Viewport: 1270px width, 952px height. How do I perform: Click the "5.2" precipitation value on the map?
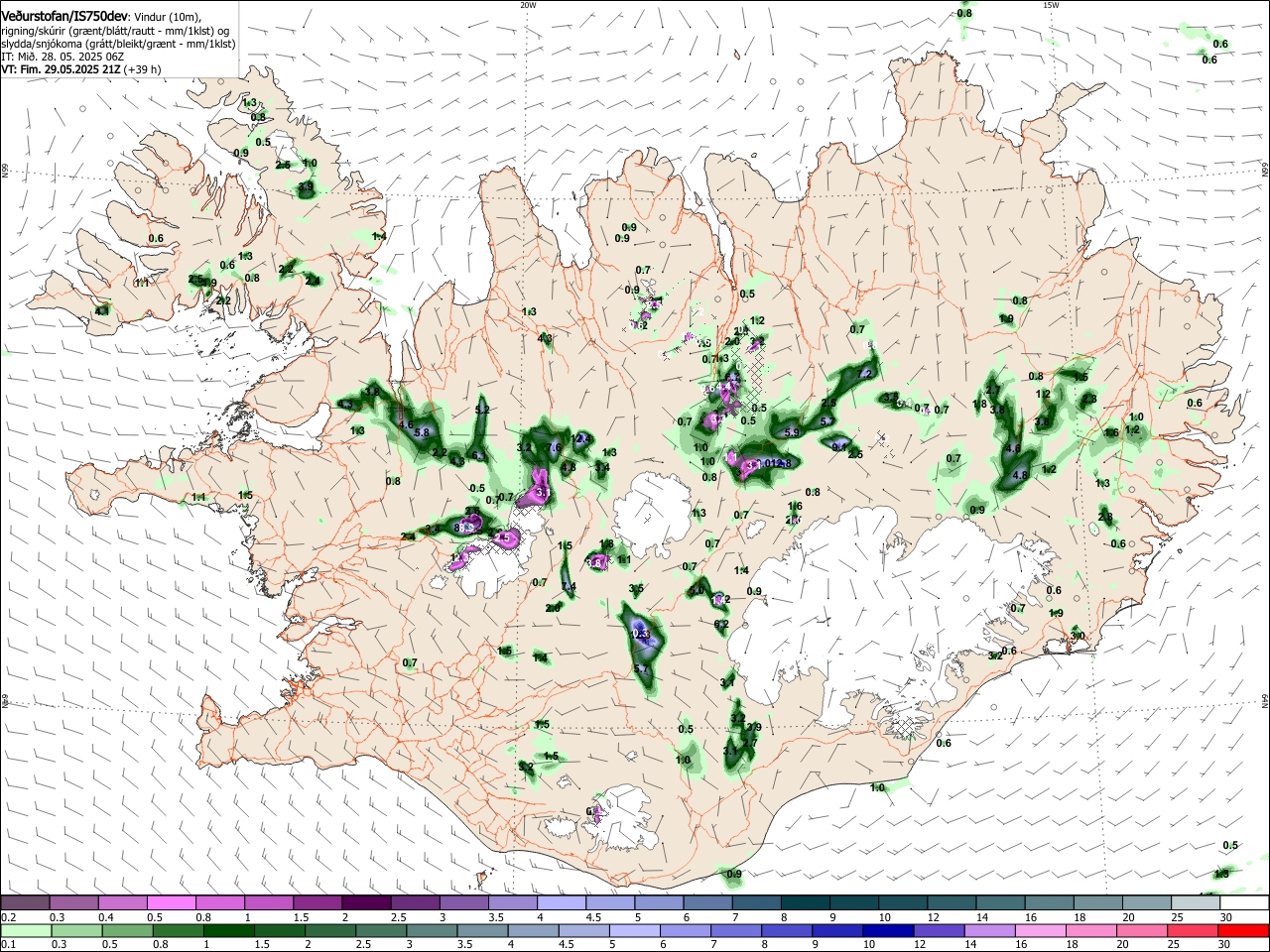(x=482, y=410)
